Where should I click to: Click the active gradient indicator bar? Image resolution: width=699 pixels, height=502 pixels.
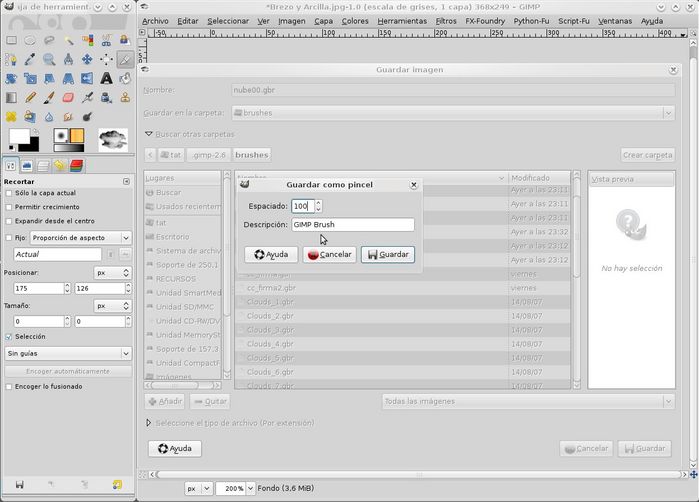(69, 148)
